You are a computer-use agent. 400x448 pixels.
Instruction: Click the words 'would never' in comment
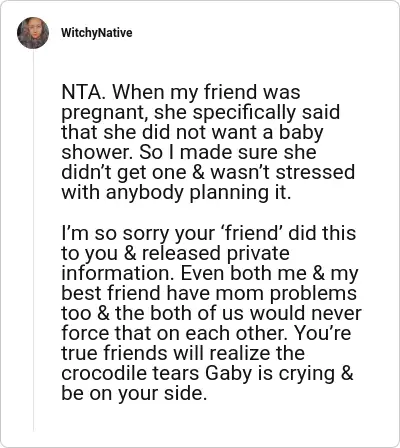click(x=306, y=313)
